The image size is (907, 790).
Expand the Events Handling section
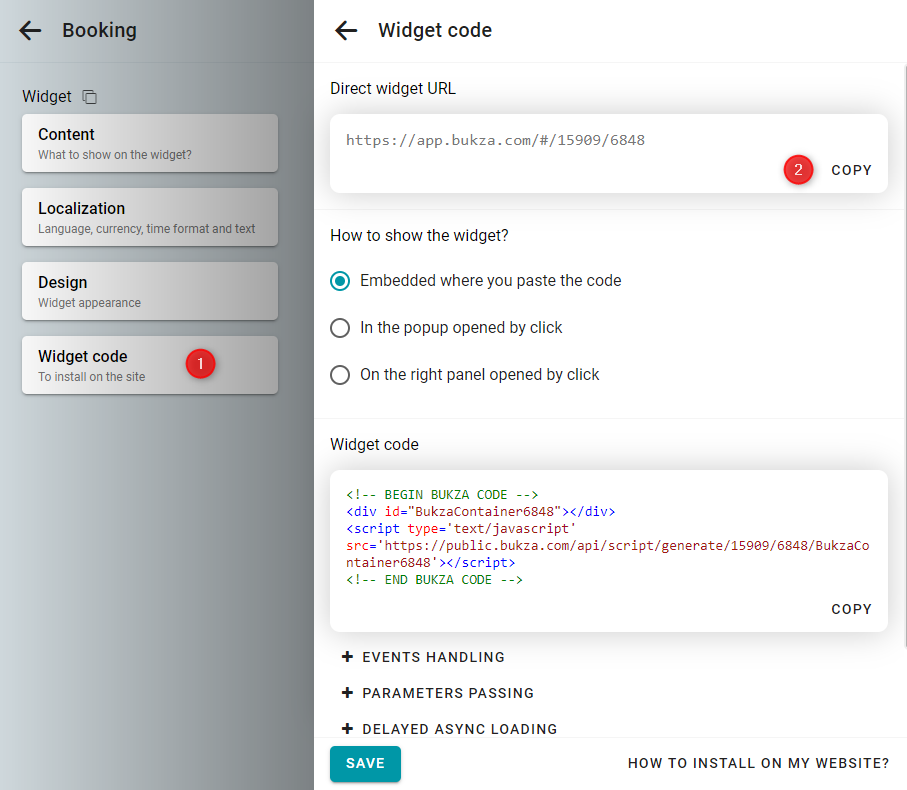433,657
